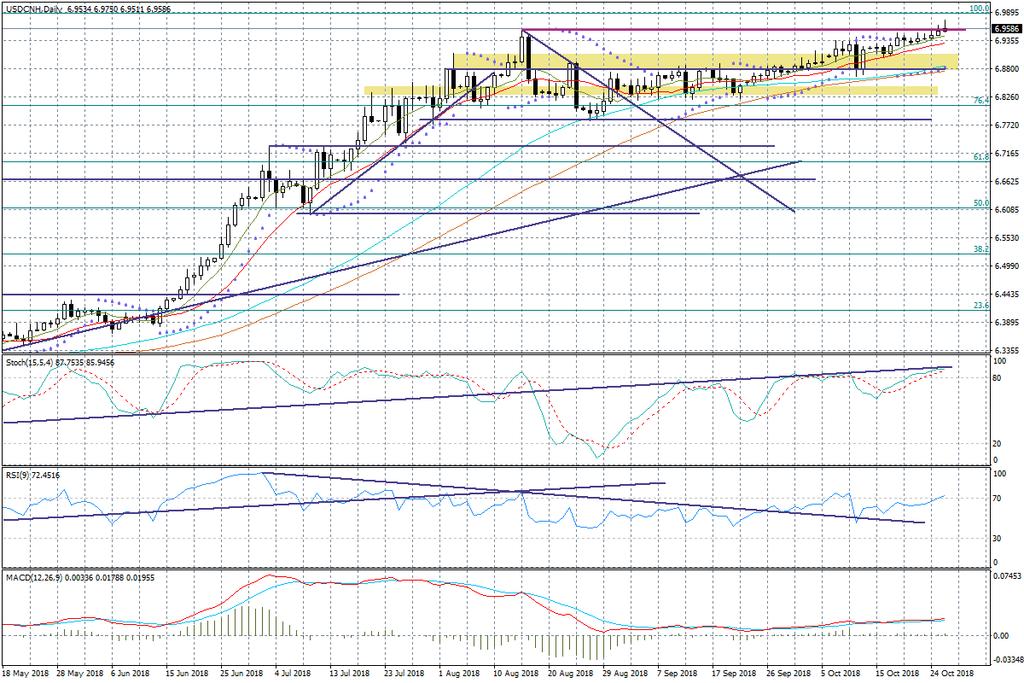Viewport: 1024px width, 683px height.
Task: Click the Fibonacci 50.0 level label
Action: pos(981,203)
